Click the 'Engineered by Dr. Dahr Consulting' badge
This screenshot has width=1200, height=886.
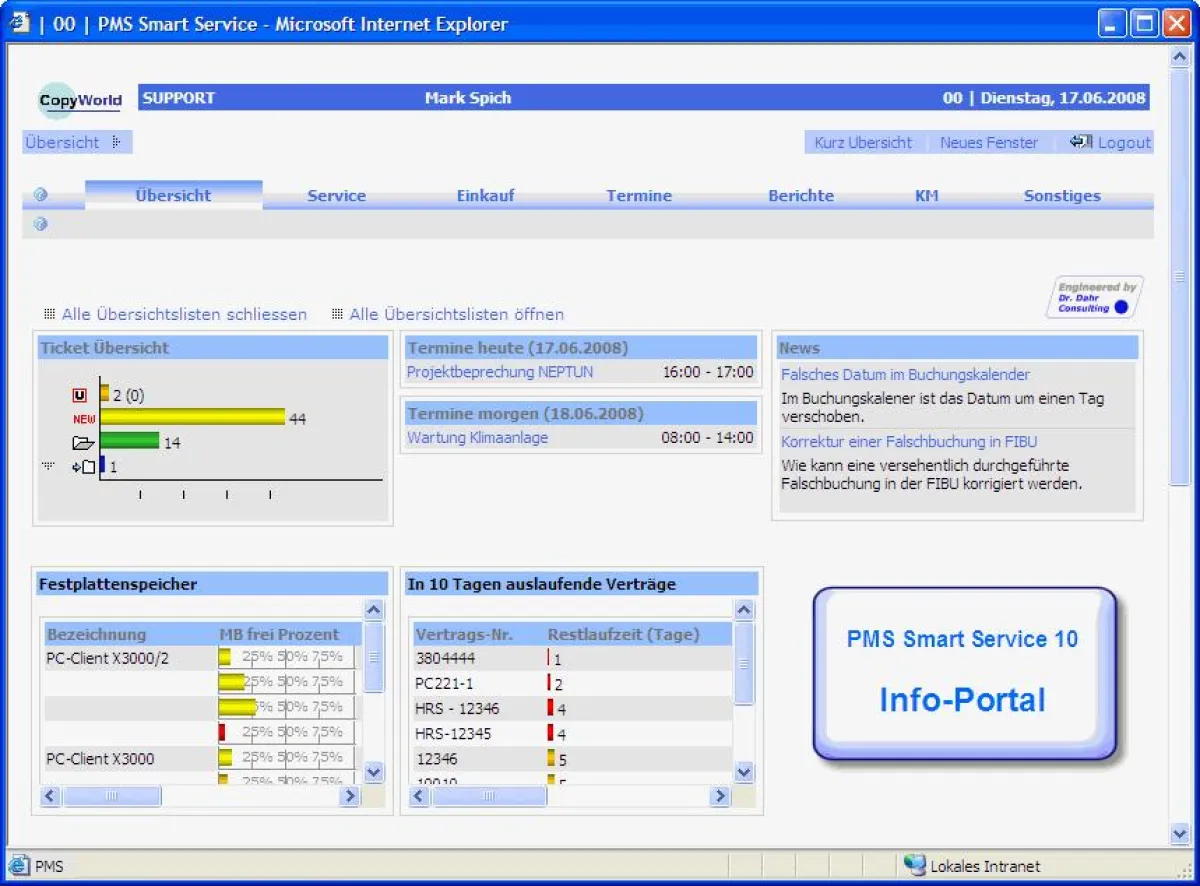tap(1094, 297)
